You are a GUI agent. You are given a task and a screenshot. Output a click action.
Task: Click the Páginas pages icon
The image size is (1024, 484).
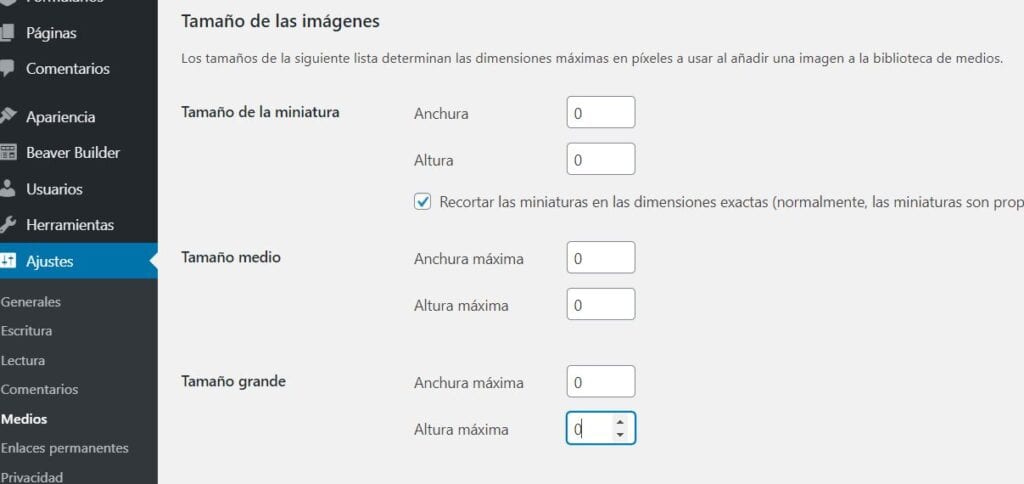pyautogui.click(x=6, y=32)
